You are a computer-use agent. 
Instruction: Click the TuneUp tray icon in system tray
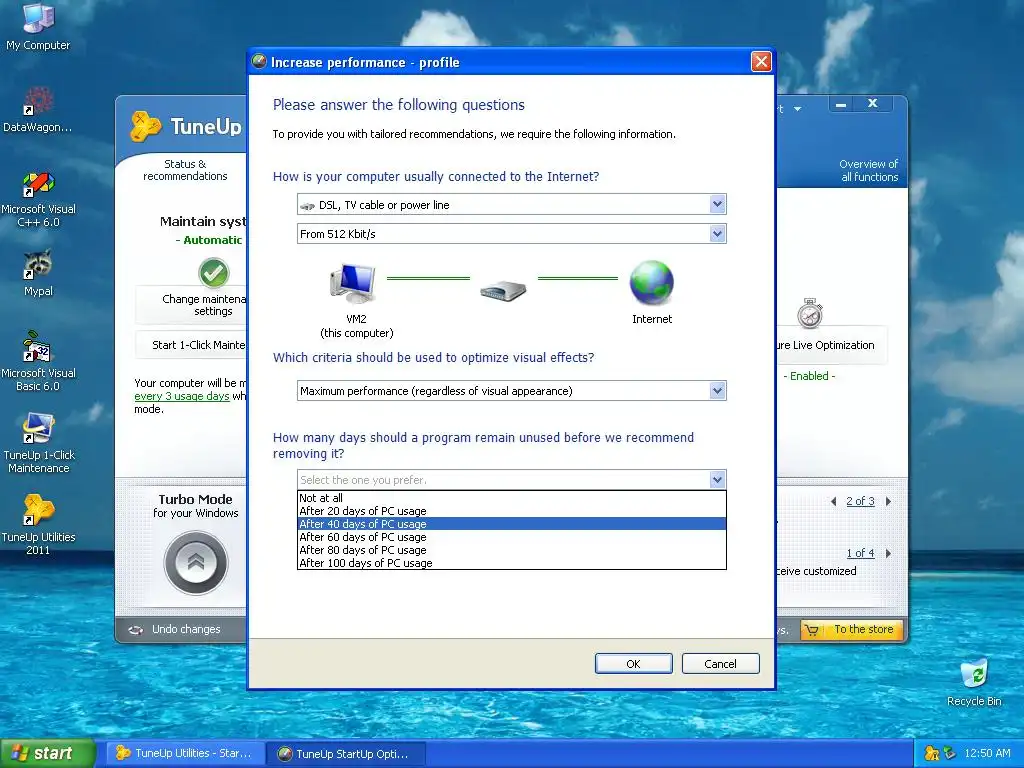pos(932,754)
